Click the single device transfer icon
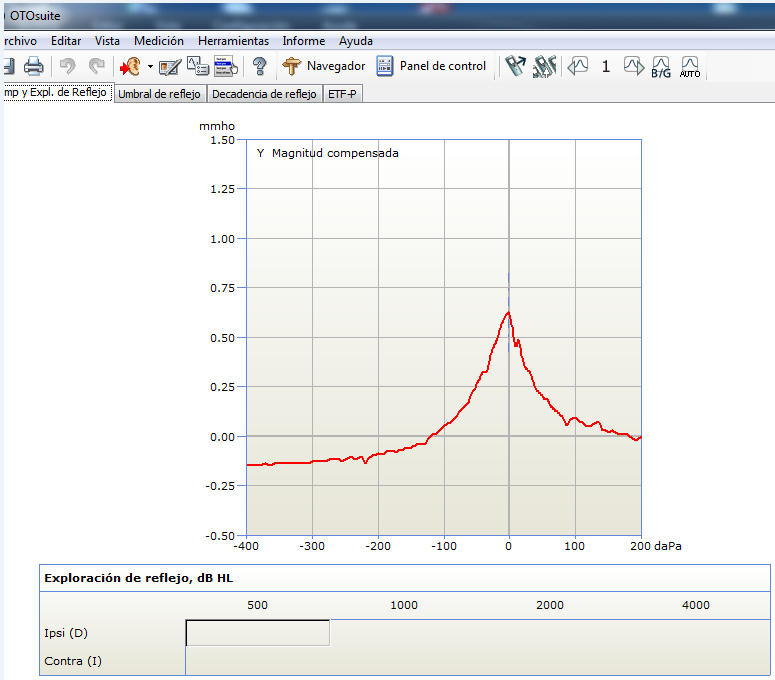The image size is (775, 680). coord(515,66)
